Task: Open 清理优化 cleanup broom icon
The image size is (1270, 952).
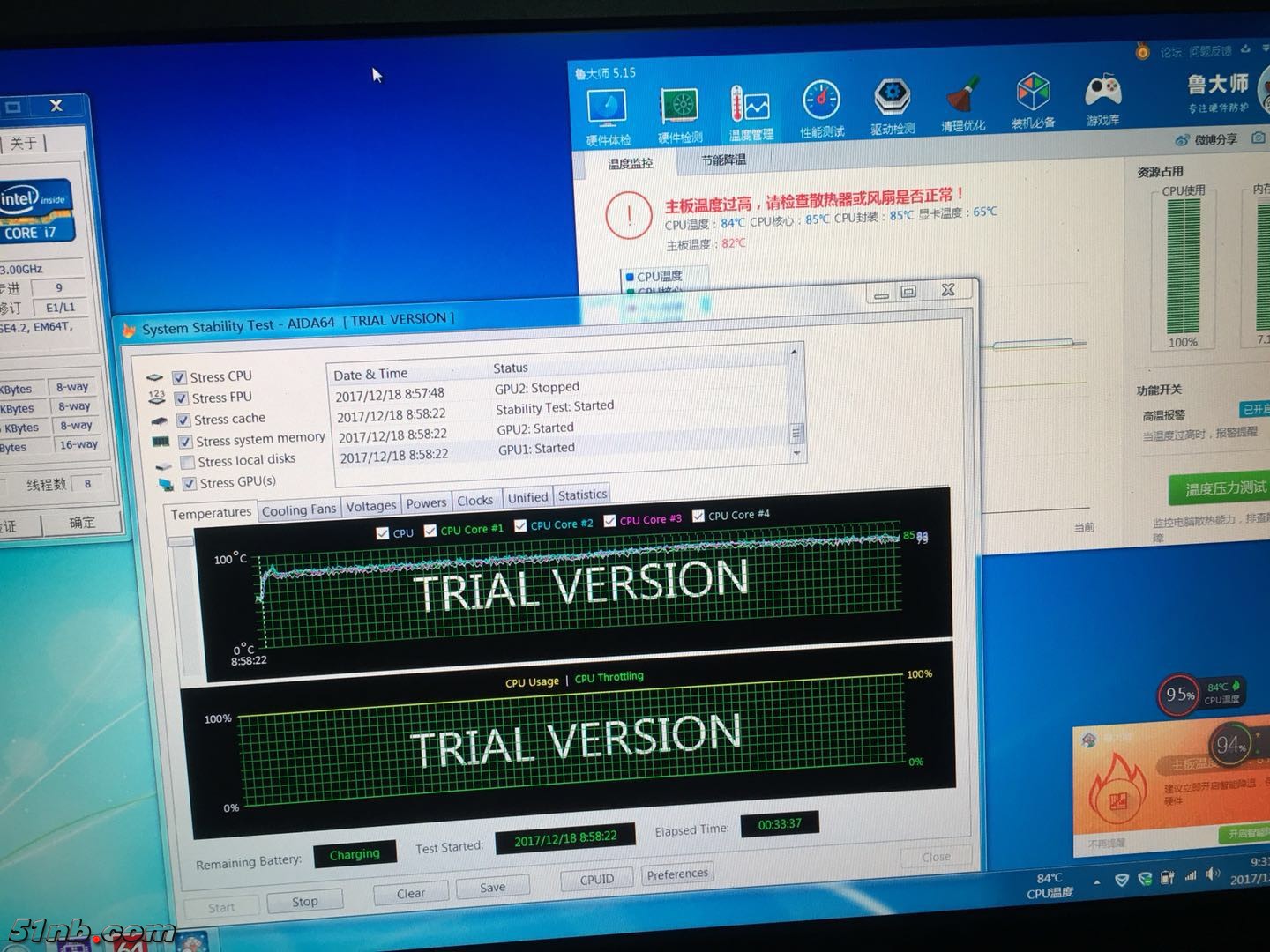Action: coord(963,104)
